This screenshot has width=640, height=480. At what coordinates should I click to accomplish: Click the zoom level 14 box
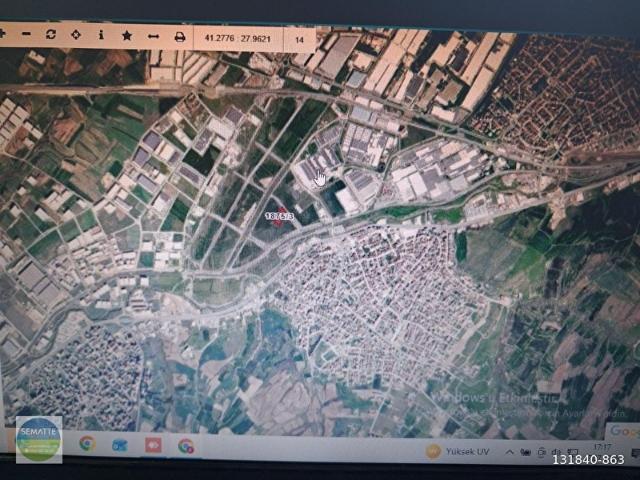tap(299, 40)
